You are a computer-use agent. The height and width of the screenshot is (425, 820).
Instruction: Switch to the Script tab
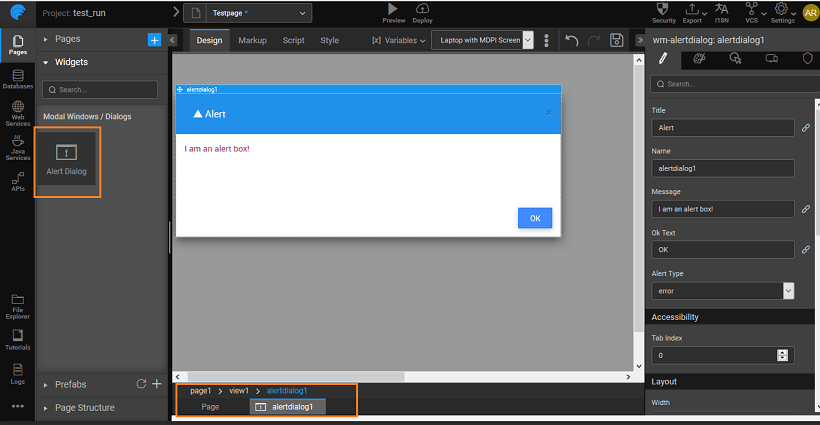pos(293,41)
